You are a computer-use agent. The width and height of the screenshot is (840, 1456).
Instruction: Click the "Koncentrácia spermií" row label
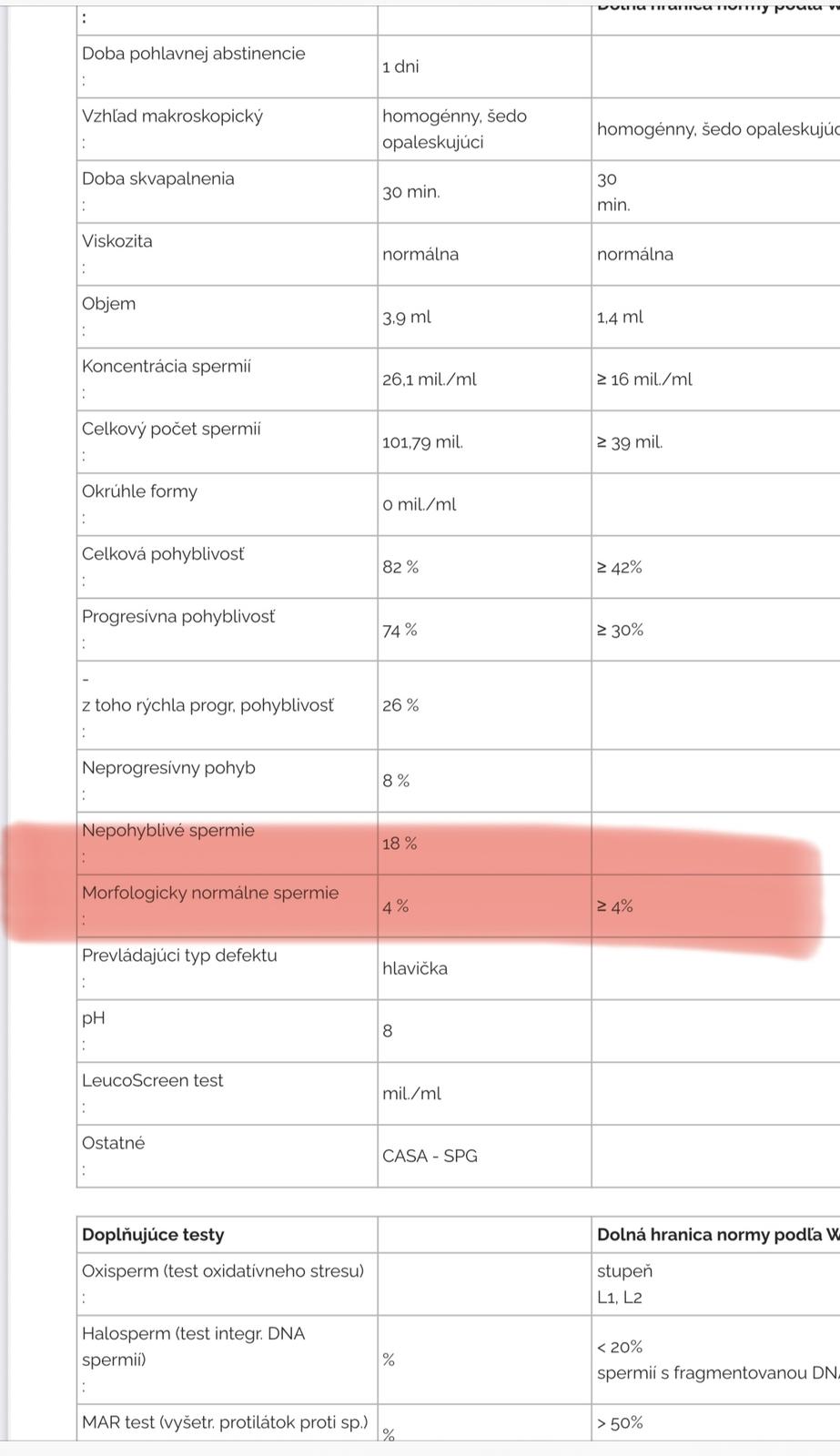[167, 367]
